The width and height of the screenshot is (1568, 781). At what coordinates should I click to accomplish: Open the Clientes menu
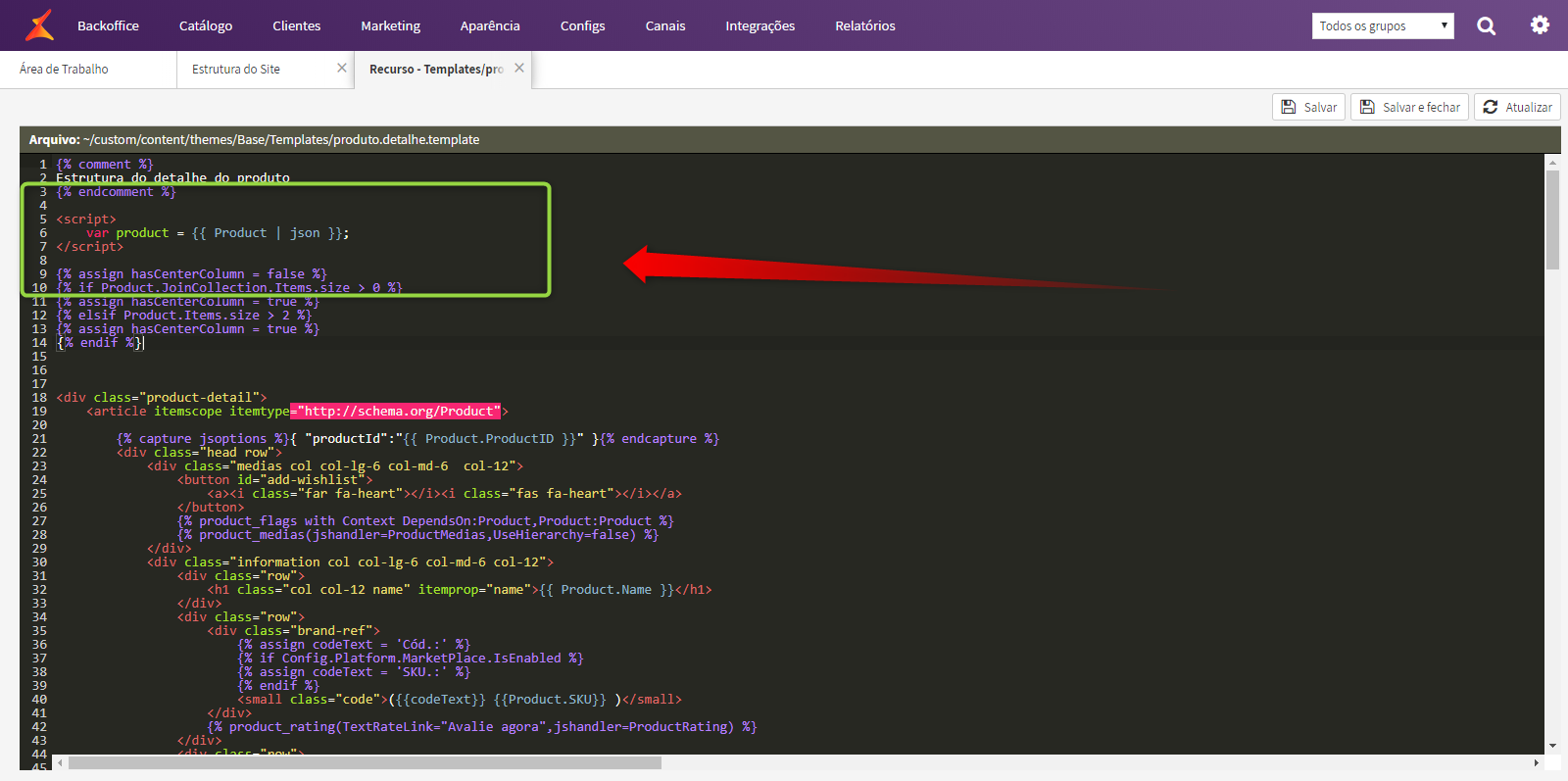pos(297,25)
